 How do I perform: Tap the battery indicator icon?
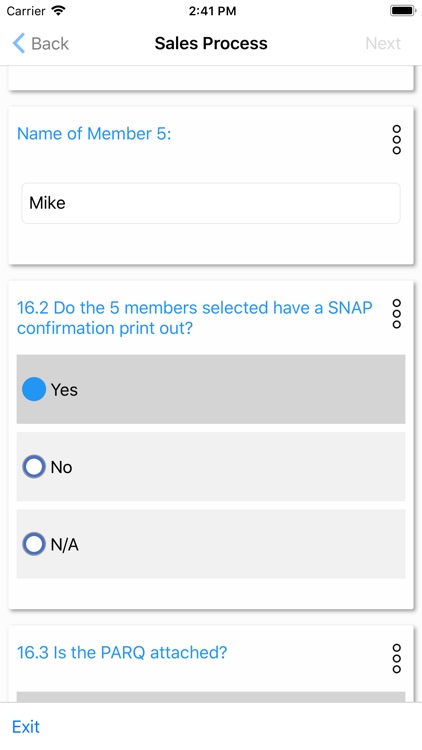402,11
